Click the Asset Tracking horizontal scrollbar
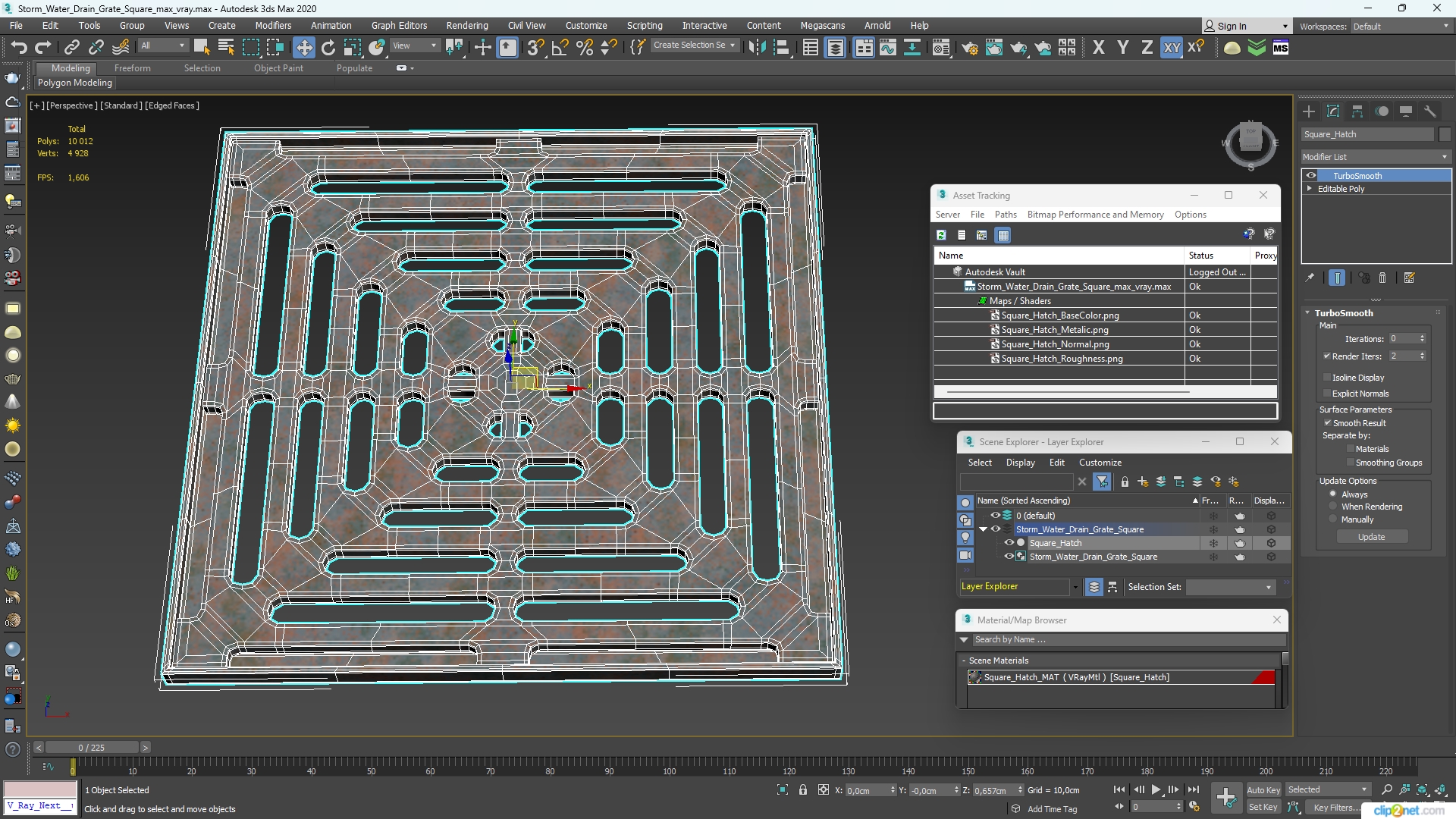The height and width of the screenshot is (819, 1456). click(1068, 392)
